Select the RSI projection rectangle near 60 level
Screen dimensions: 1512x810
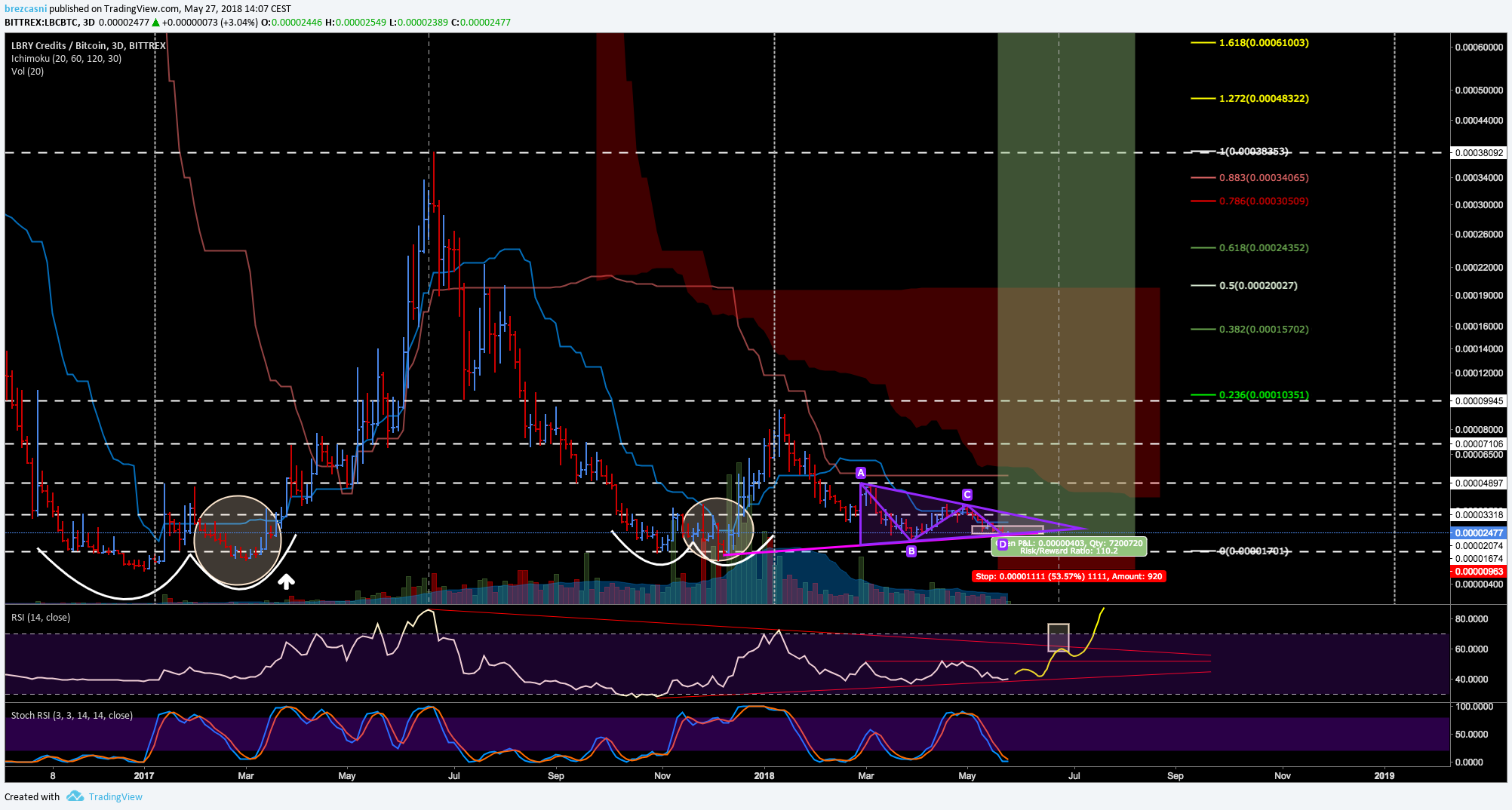point(1059,637)
